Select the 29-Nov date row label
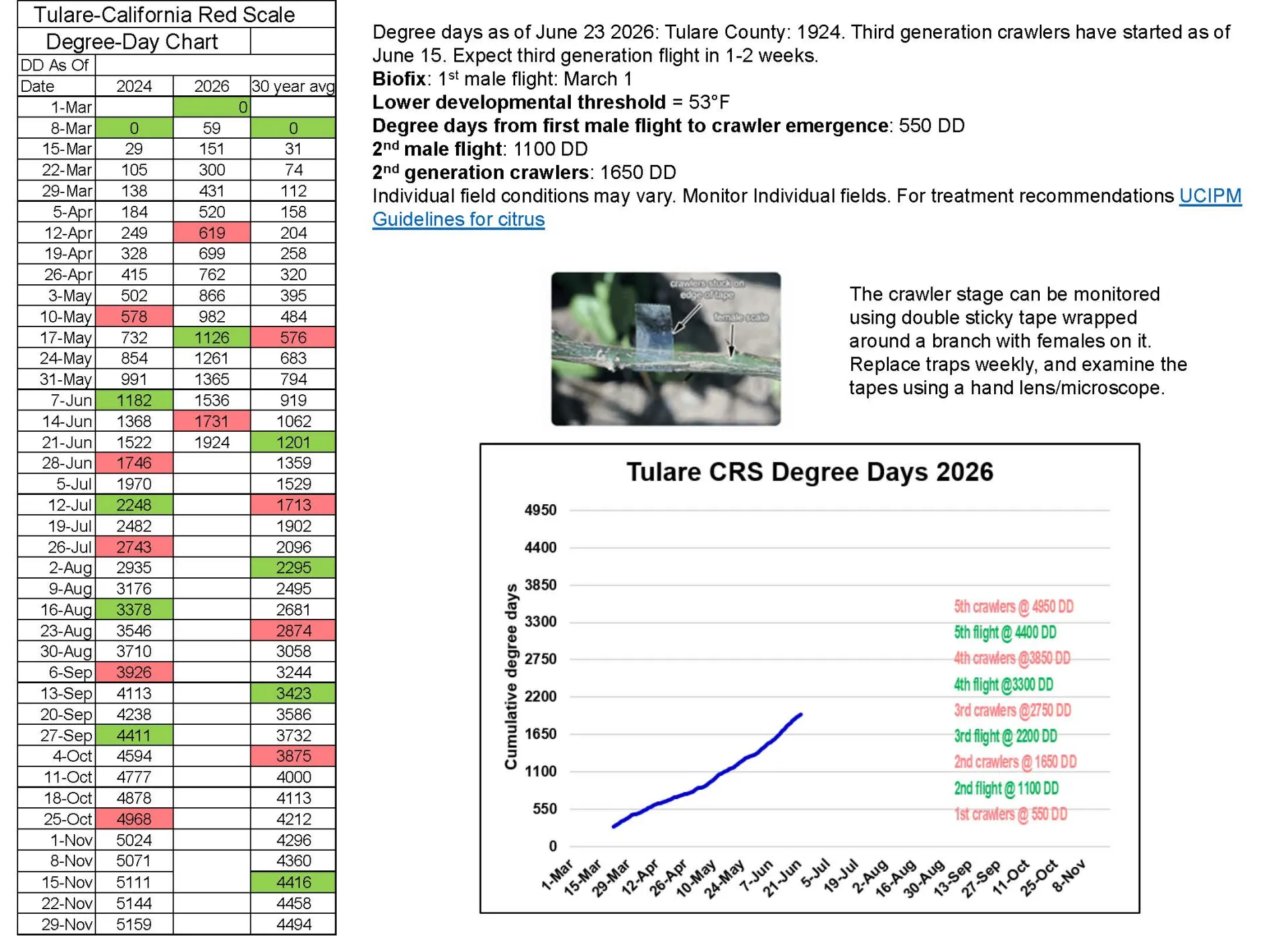The width and height of the screenshot is (1288, 936). click(x=56, y=924)
